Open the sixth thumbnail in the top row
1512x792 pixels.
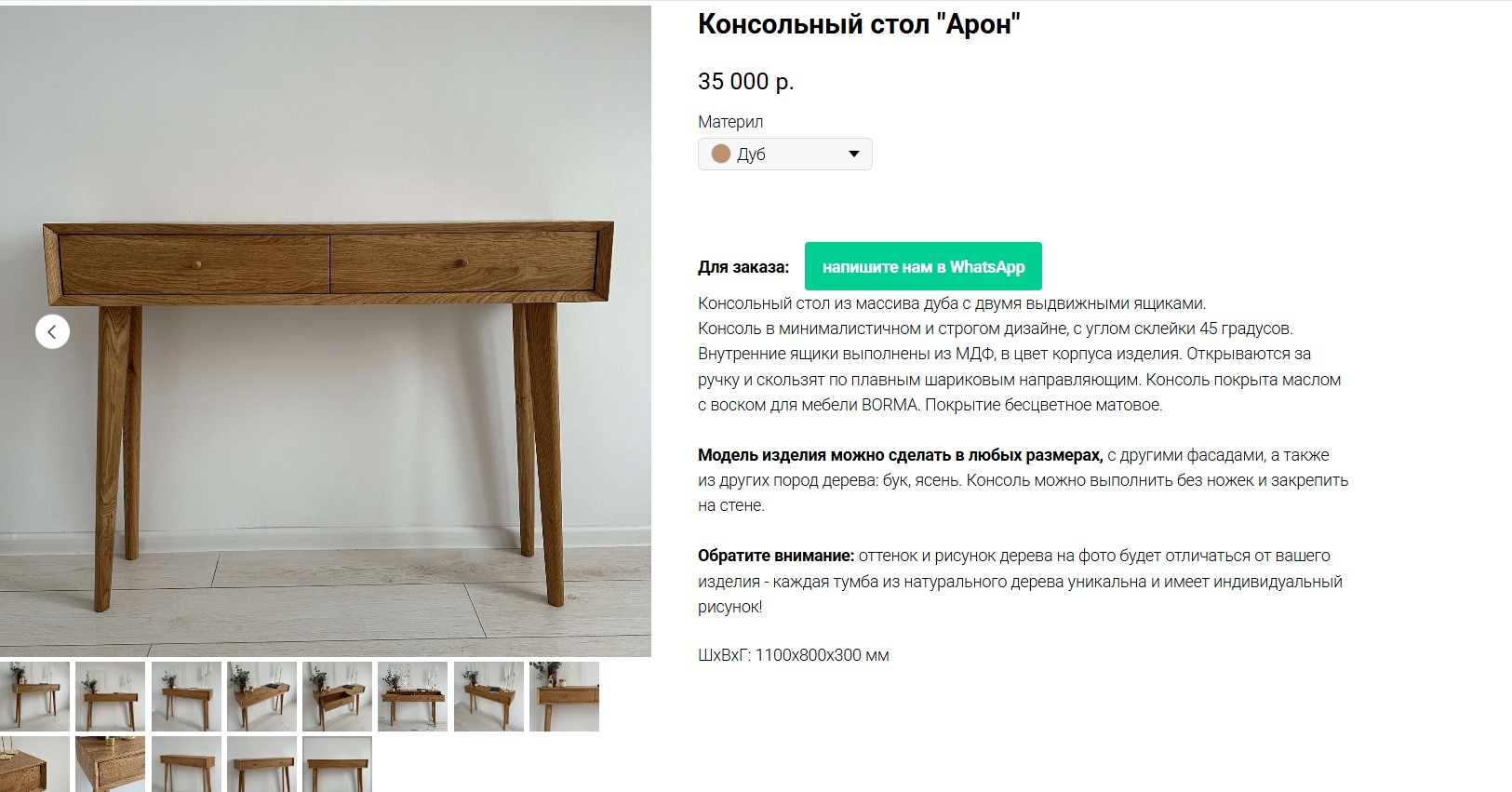pos(413,696)
